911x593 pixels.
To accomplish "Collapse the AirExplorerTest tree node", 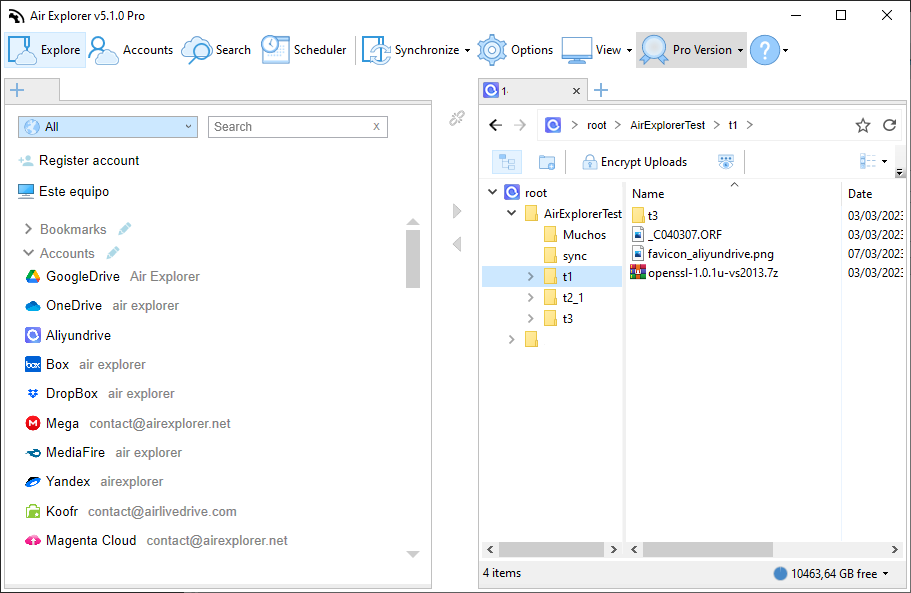I will [511, 213].
